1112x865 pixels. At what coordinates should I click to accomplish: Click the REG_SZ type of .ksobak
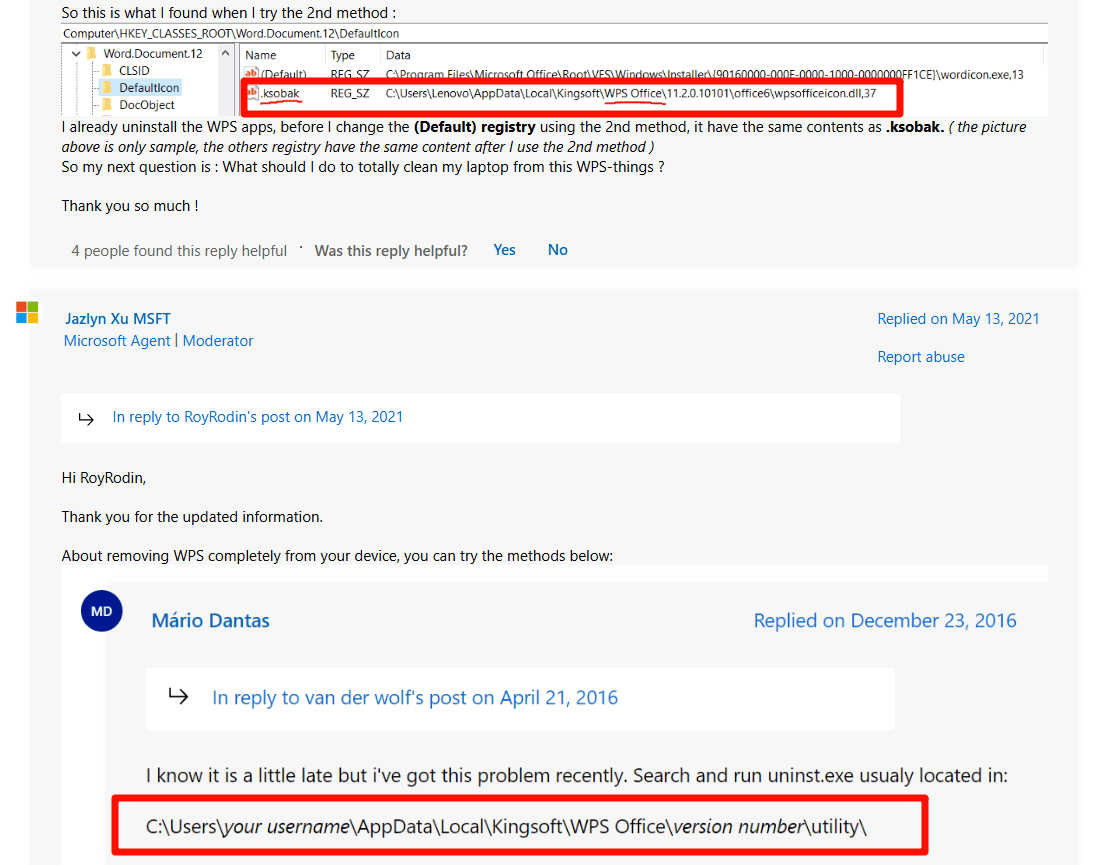[x=350, y=94]
